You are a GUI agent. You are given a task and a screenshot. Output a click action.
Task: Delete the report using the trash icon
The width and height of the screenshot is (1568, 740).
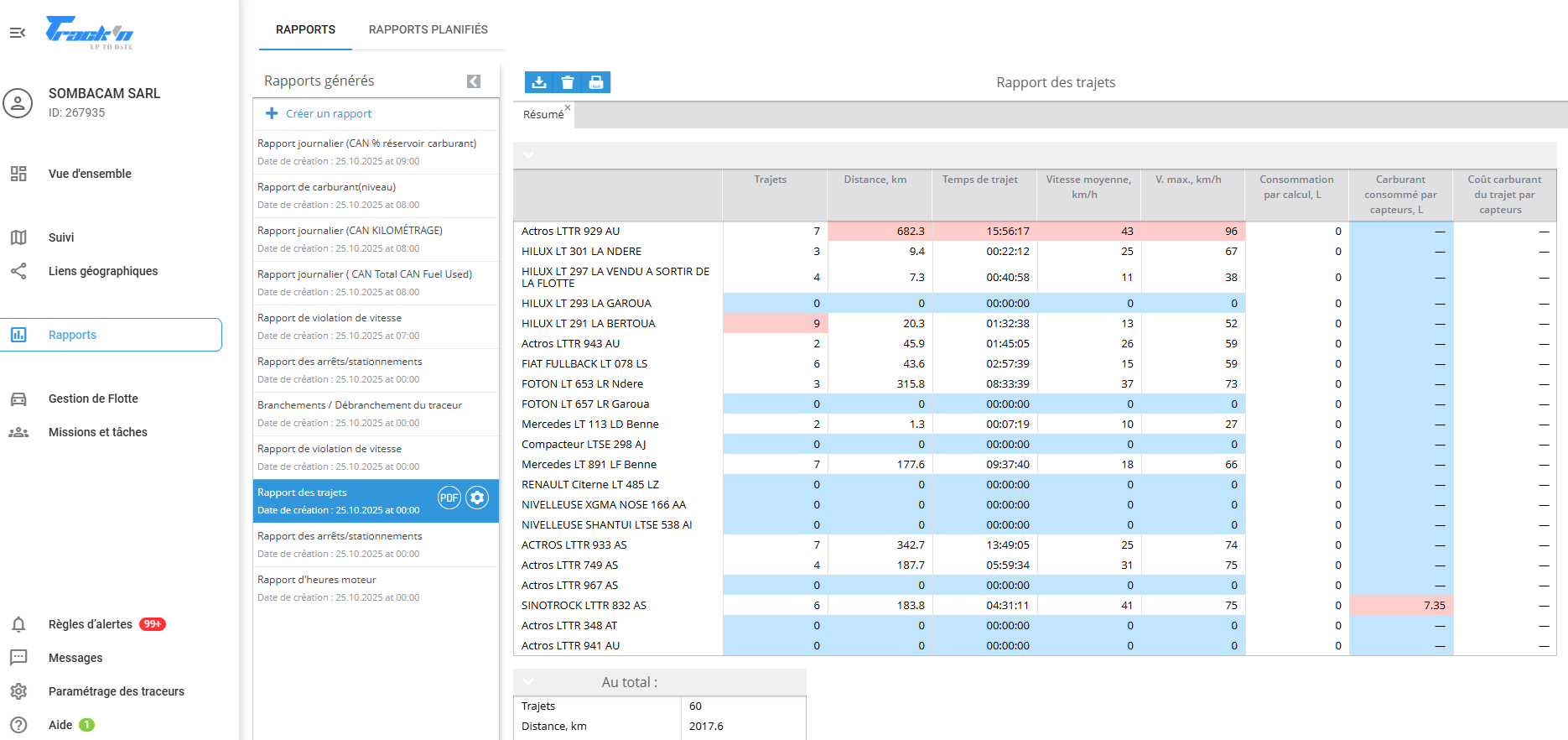click(568, 82)
